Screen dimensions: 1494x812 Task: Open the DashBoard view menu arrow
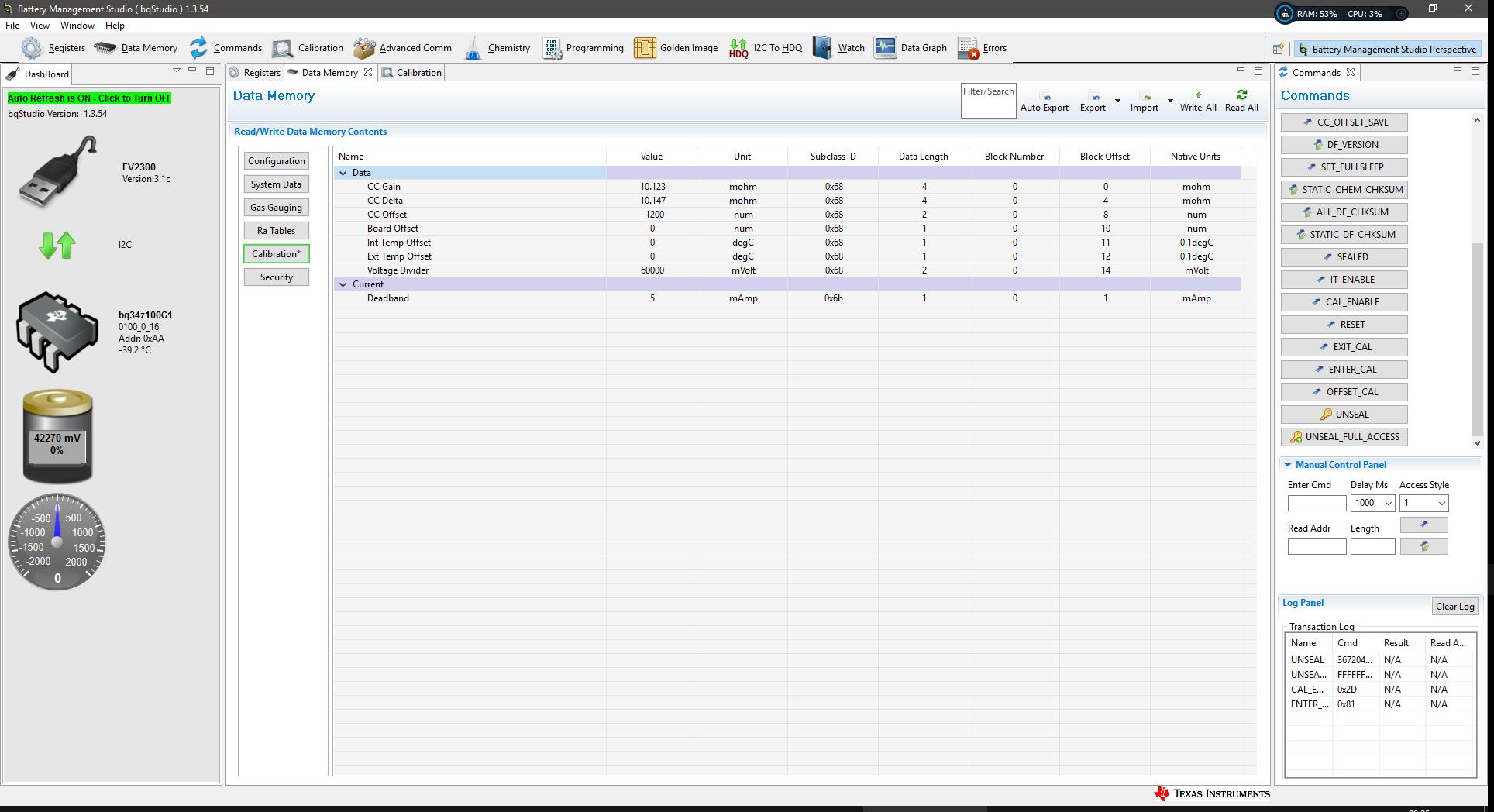coord(177,71)
